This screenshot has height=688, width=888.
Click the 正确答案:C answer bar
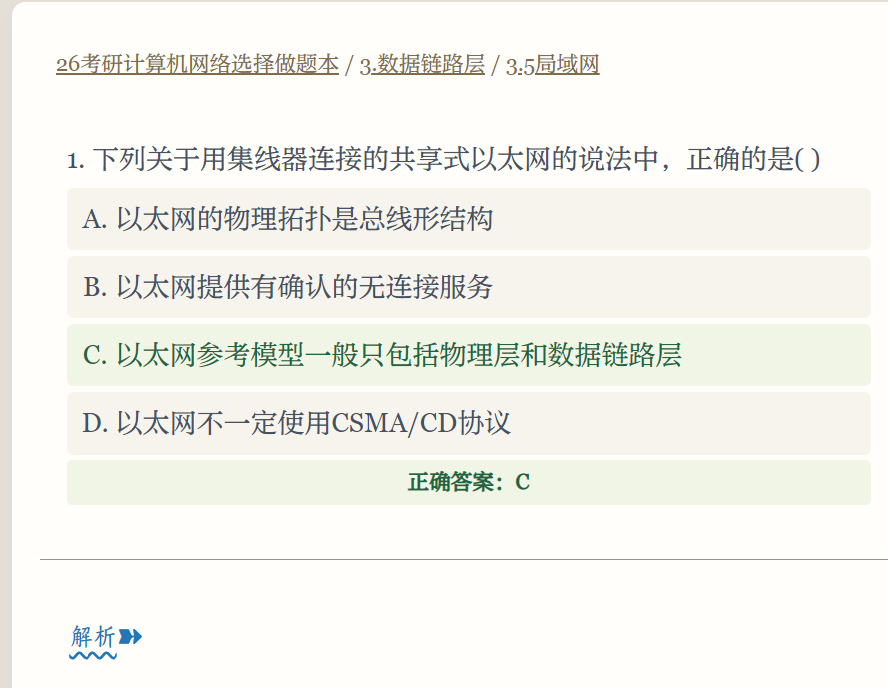coord(468,482)
